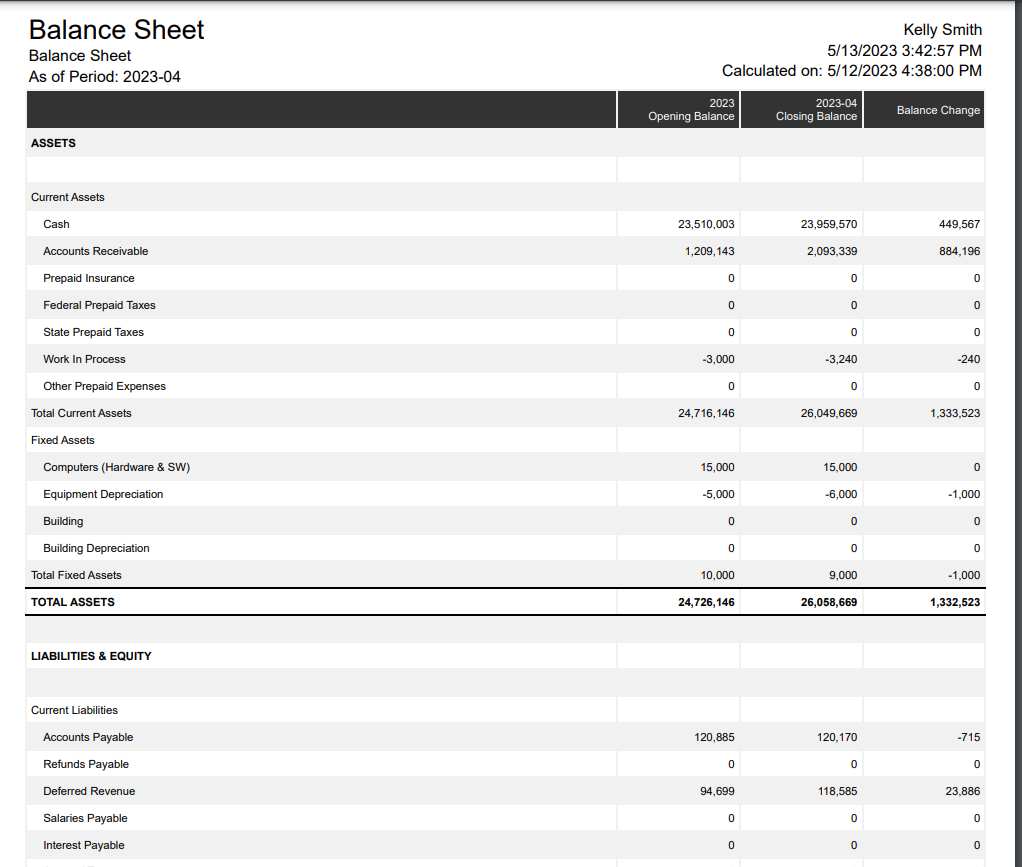Click the ASSETS section header
Image resolution: width=1022 pixels, height=867 pixels.
click(x=53, y=143)
